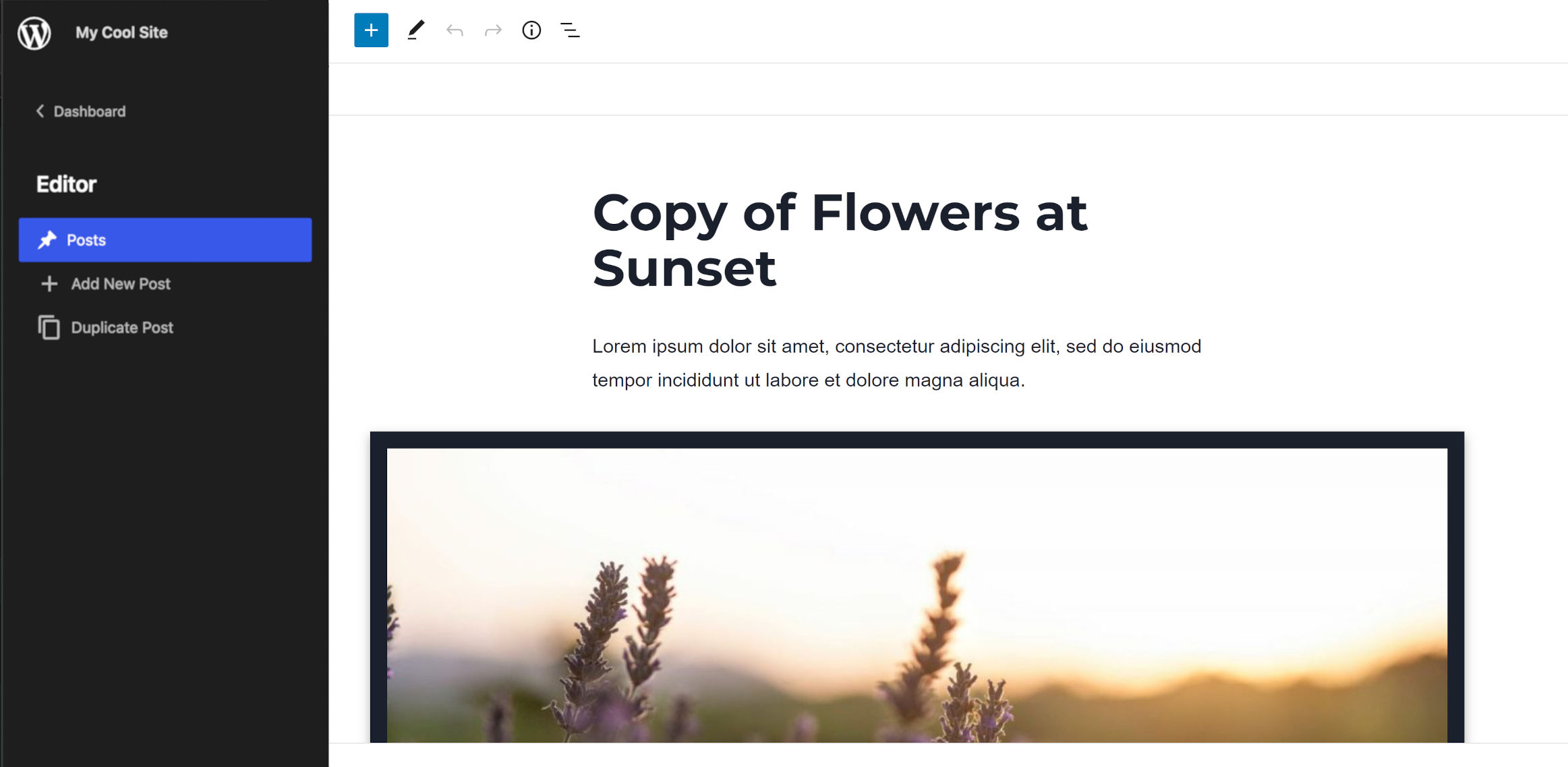Image resolution: width=1568 pixels, height=767 pixels.
Task: Click the Redo arrow
Action: (492, 30)
